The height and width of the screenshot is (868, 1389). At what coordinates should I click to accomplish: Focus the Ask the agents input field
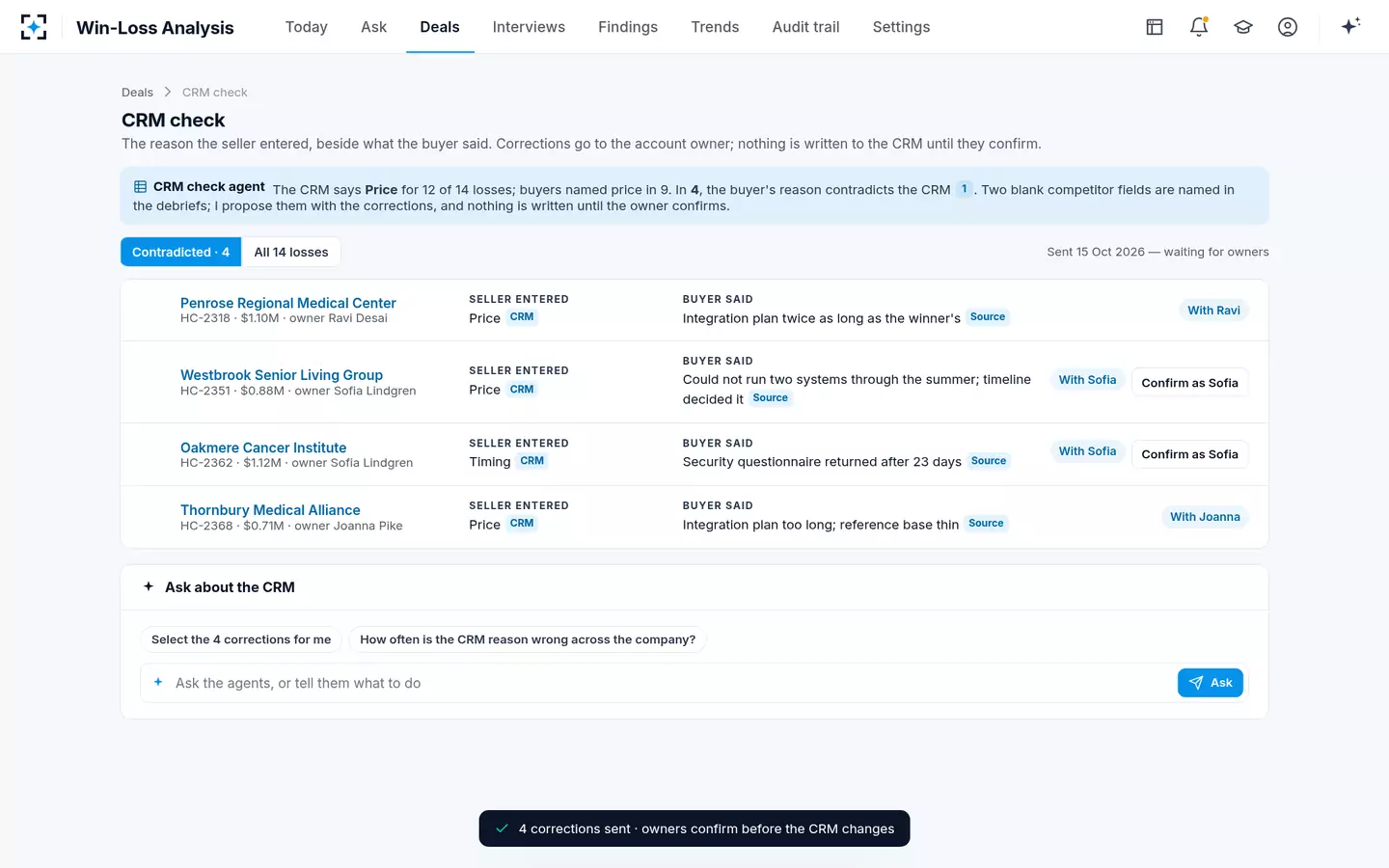[x=673, y=683]
